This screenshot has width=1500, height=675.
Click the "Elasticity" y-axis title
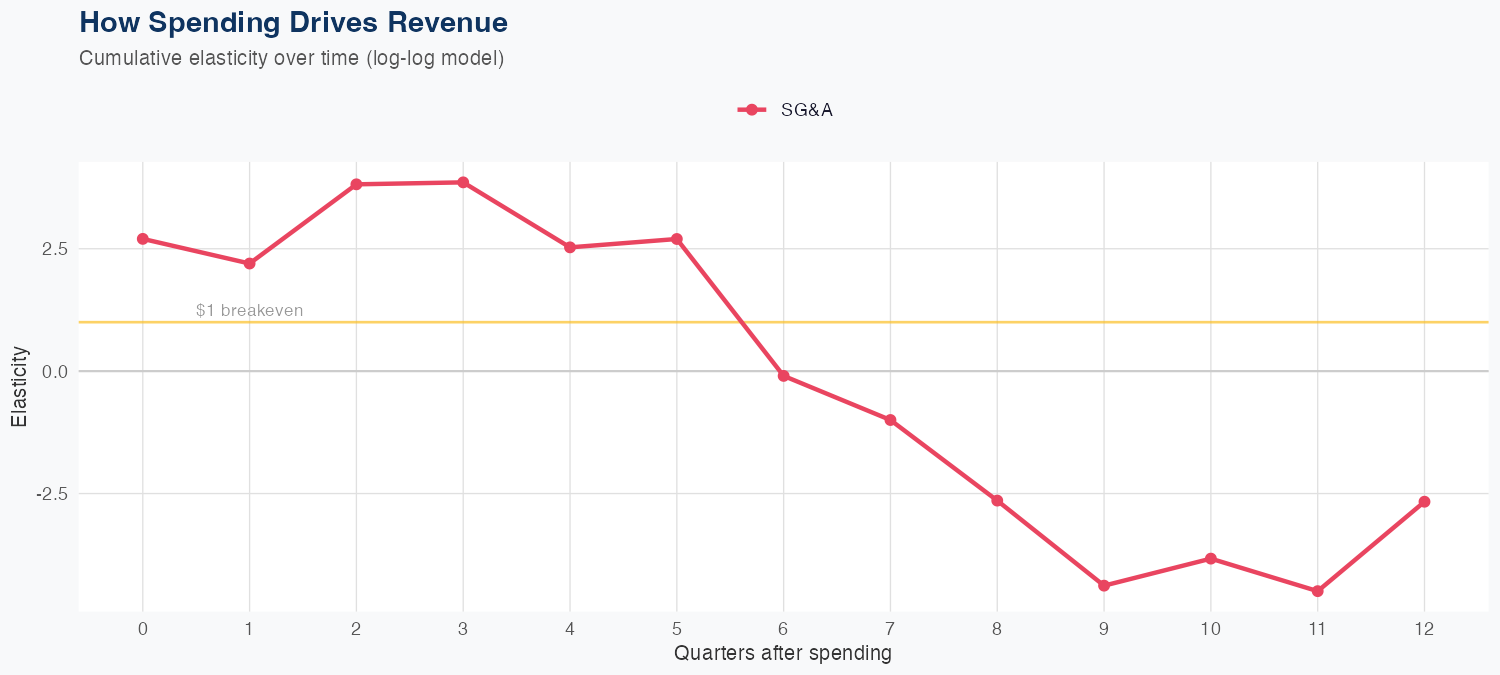click(x=19, y=386)
